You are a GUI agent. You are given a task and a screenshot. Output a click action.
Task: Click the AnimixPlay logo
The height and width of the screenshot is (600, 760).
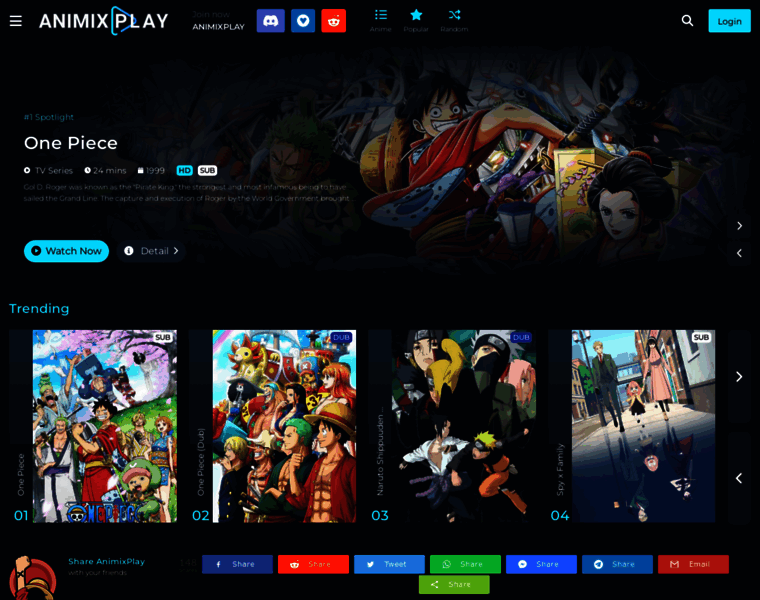point(104,21)
